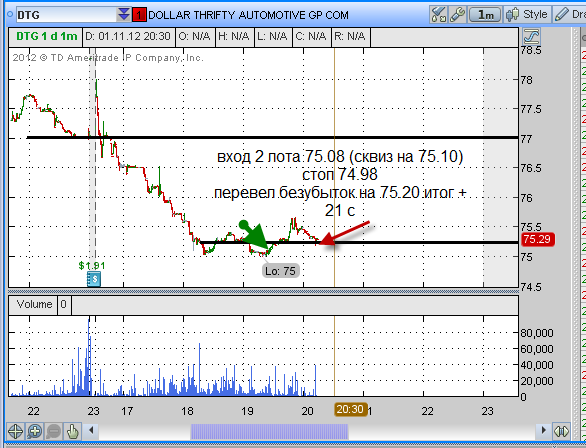This screenshot has width=586, height=448.
Task: Click the scroll right arrow
Action: click(x=543, y=431)
